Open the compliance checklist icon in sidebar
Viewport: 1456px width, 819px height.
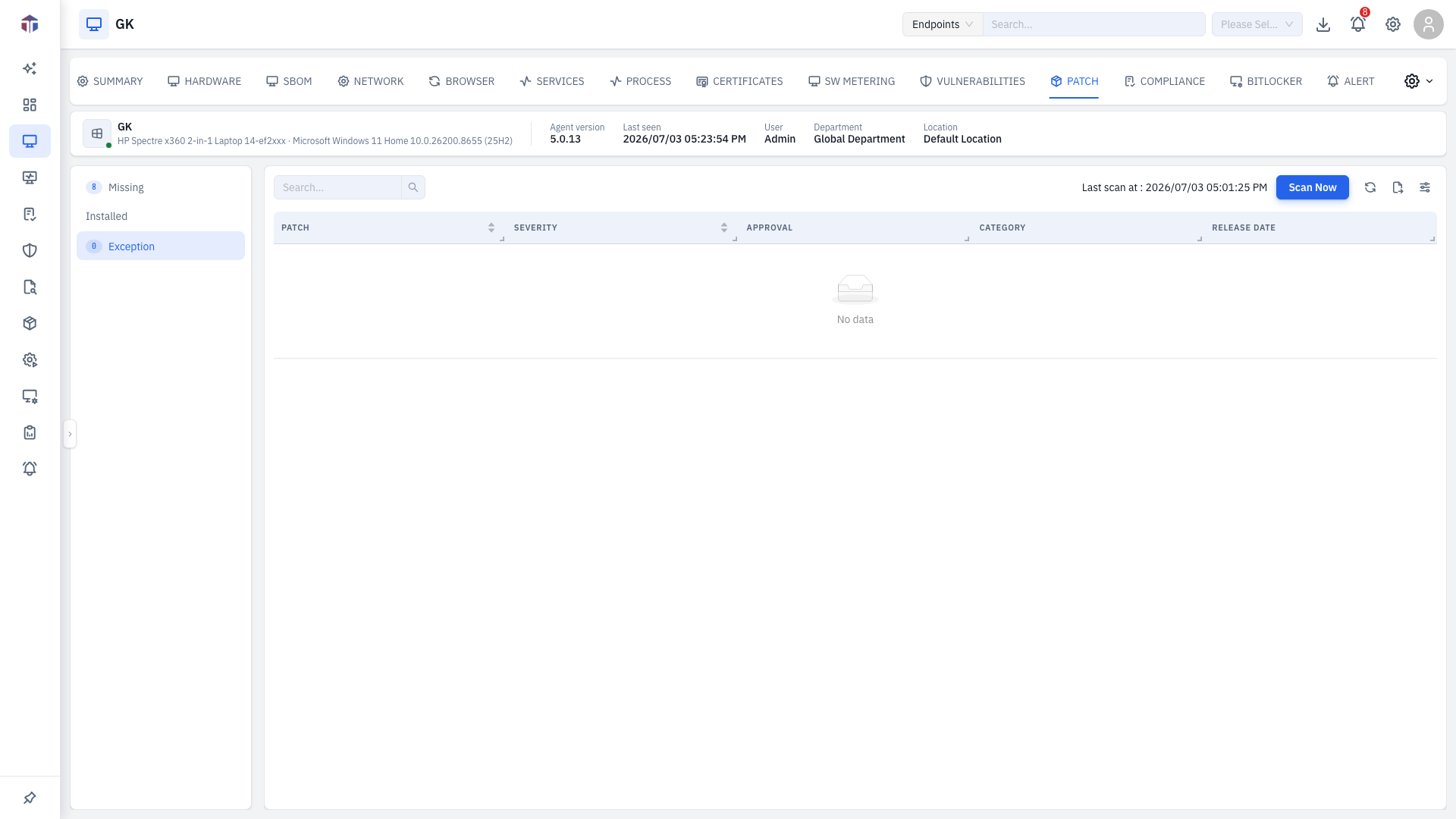pyautogui.click(x=30, y=214)
